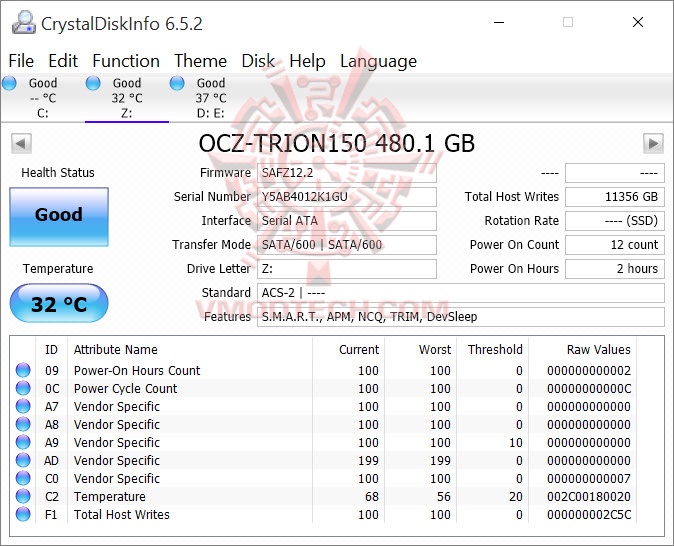This screenshot has height=546, width=674.
Task: Click the Firmware field SAFZ12.2
Action: (x=347, y=173)
